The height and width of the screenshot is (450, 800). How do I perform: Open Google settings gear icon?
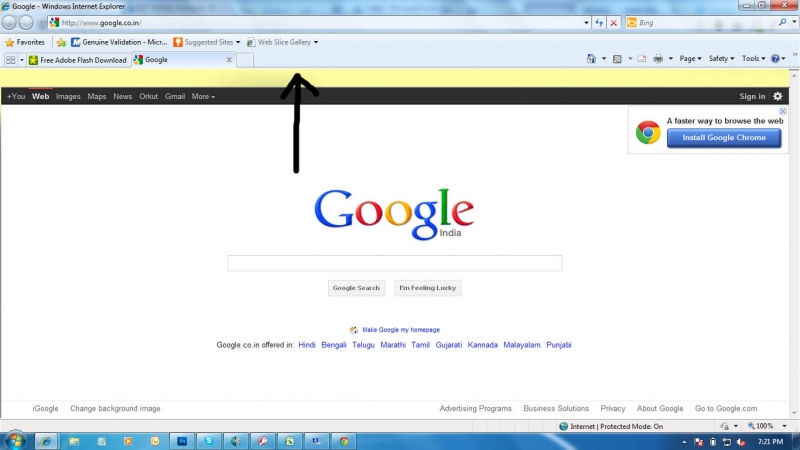pos(778,96)
